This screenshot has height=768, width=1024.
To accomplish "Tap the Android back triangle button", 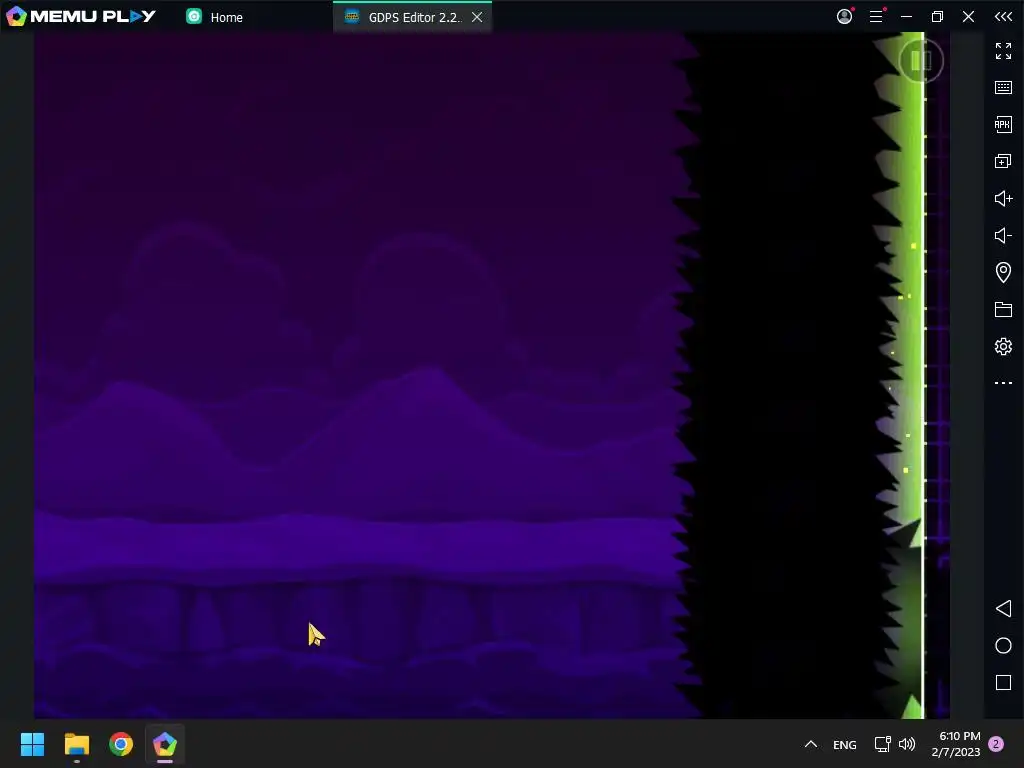I will pyautogui.click(x=1003, y=609).
